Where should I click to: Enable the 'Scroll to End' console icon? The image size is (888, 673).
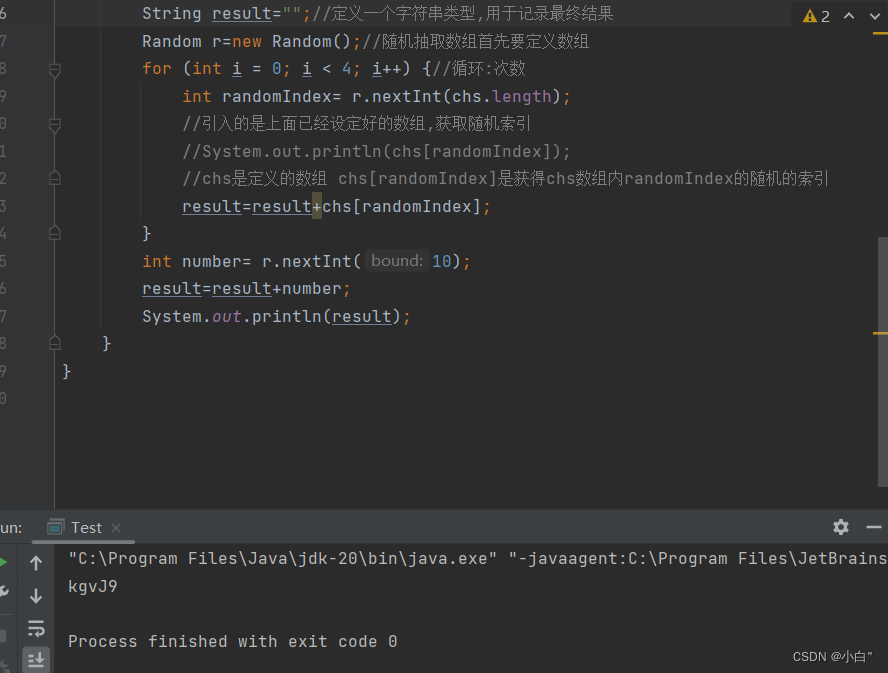click(36, 660)
